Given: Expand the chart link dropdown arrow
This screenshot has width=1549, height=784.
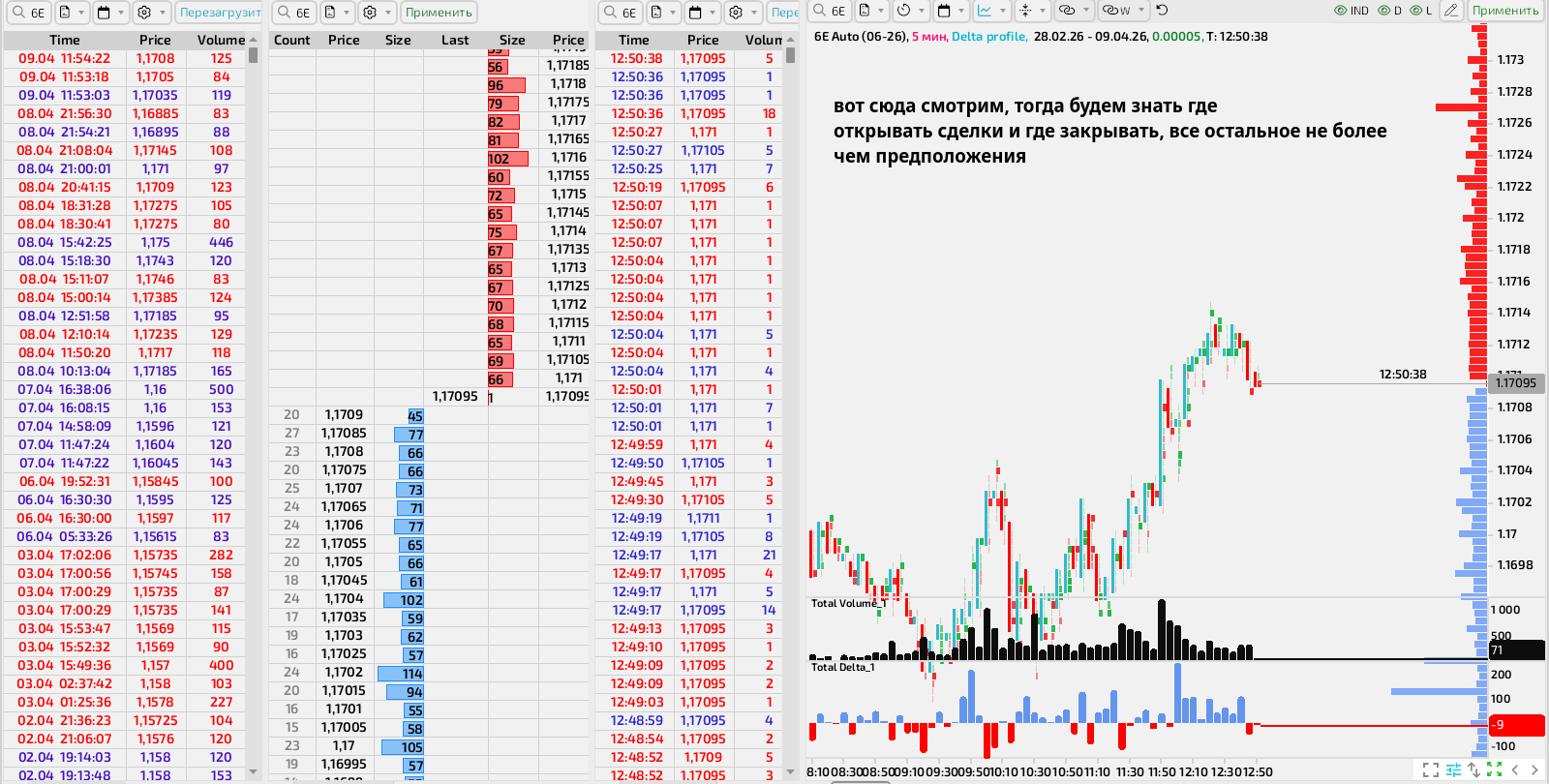Looking at the screenshot, I should click(x=1086, y=11).
